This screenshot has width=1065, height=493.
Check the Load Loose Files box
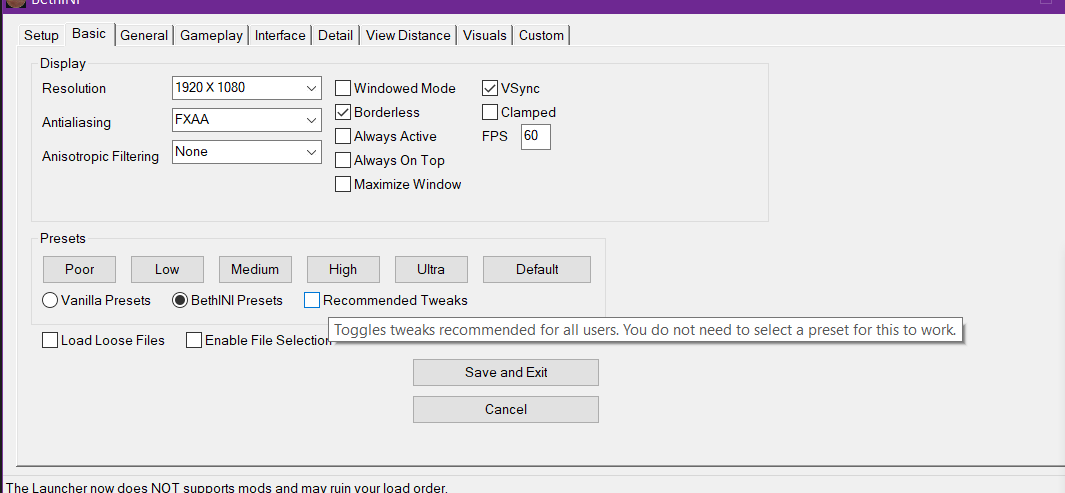click(x=50, y=340)
